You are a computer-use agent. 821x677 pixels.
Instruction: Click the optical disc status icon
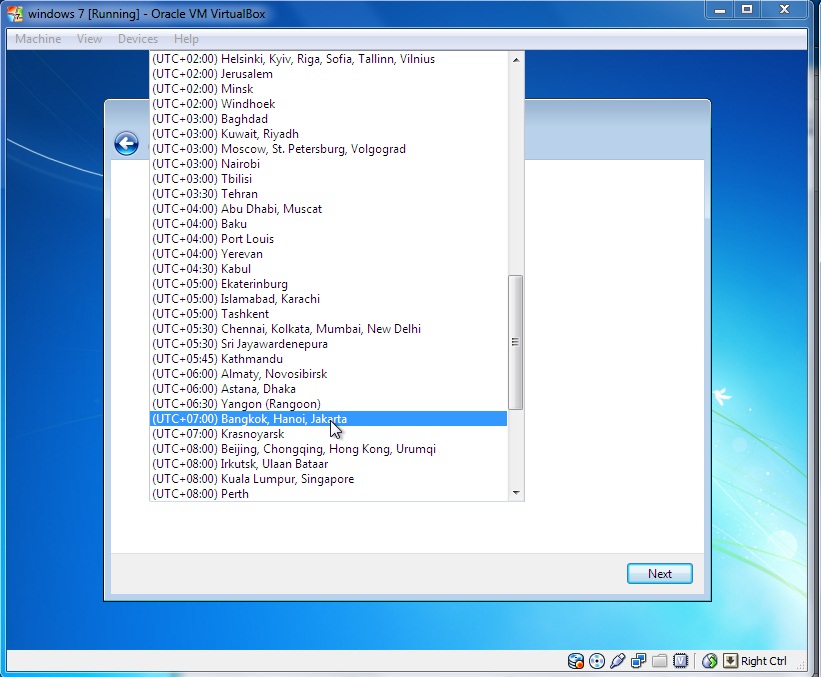click(x=596, y=661)
